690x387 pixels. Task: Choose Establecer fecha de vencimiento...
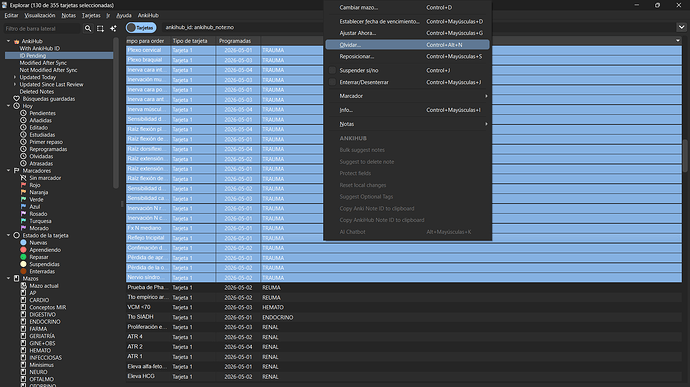[x=407, y=21]
